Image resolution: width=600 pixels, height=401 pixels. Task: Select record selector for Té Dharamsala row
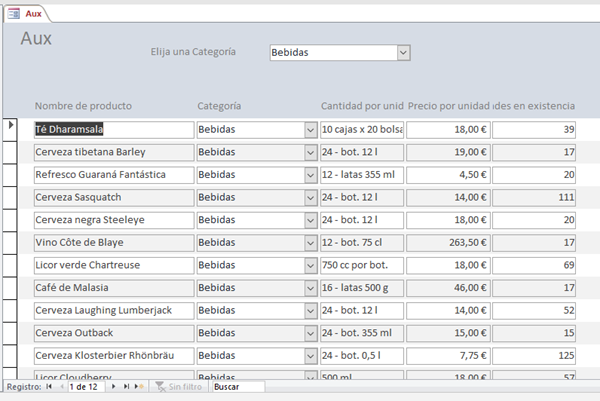click(10, 130)
